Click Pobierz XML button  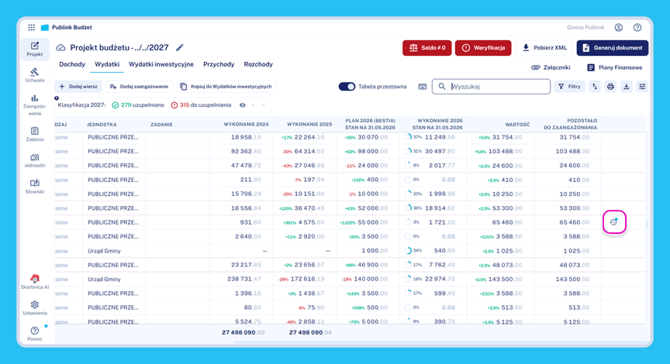(x=544, y=48)
